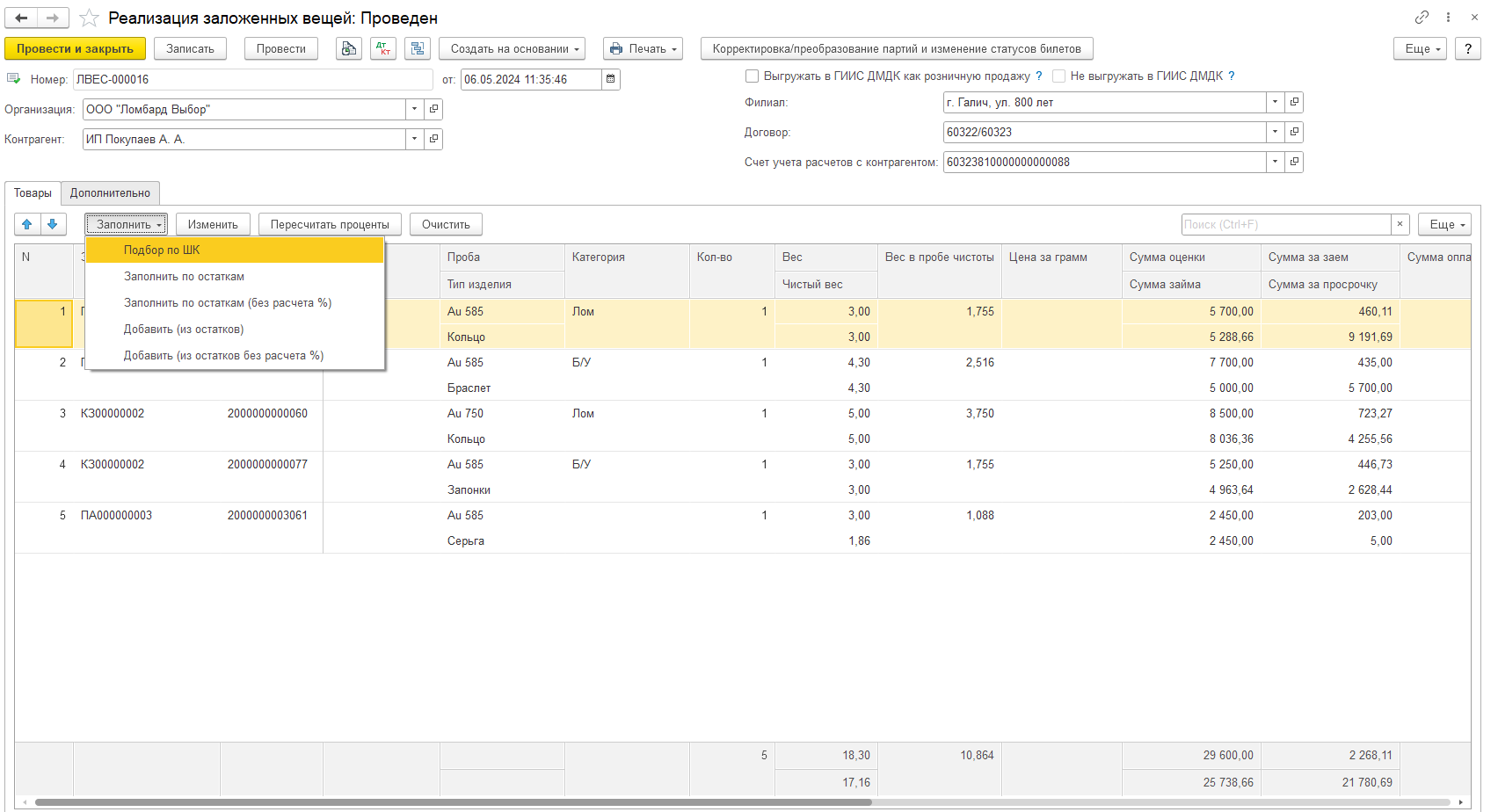Open Контрагент record with open-form icon

(x=433, y=139)
